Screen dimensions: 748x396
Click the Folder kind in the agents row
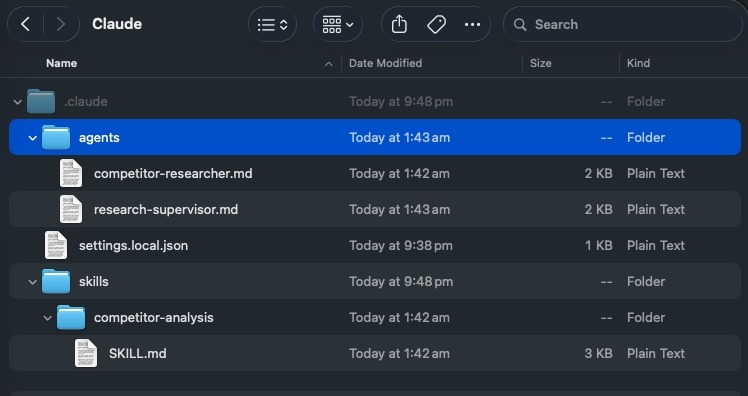(646, 138)
